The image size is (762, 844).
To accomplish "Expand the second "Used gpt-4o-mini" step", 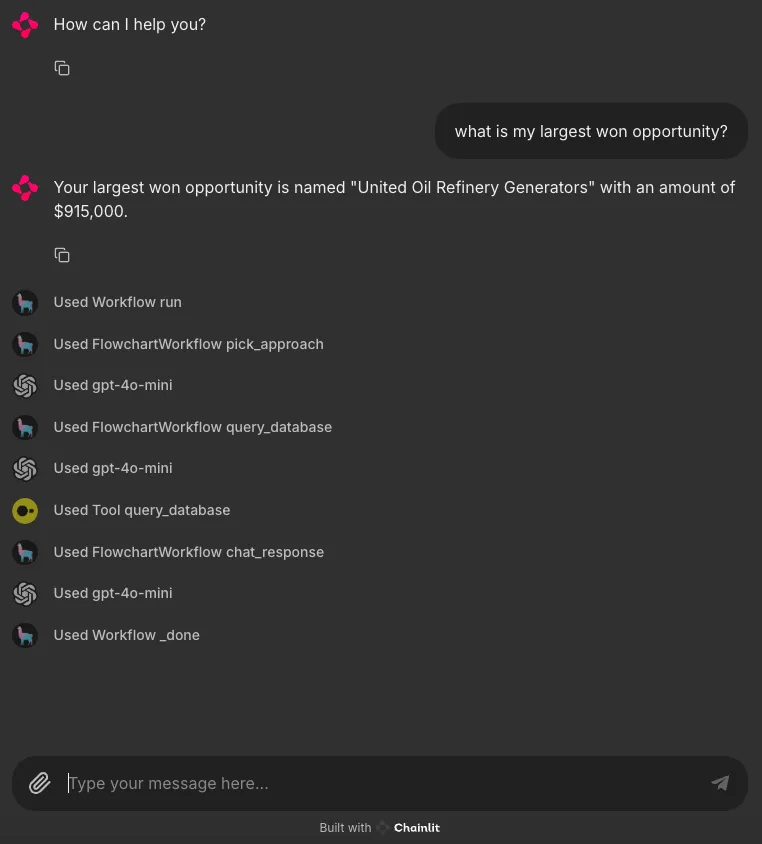I will 113,468.
